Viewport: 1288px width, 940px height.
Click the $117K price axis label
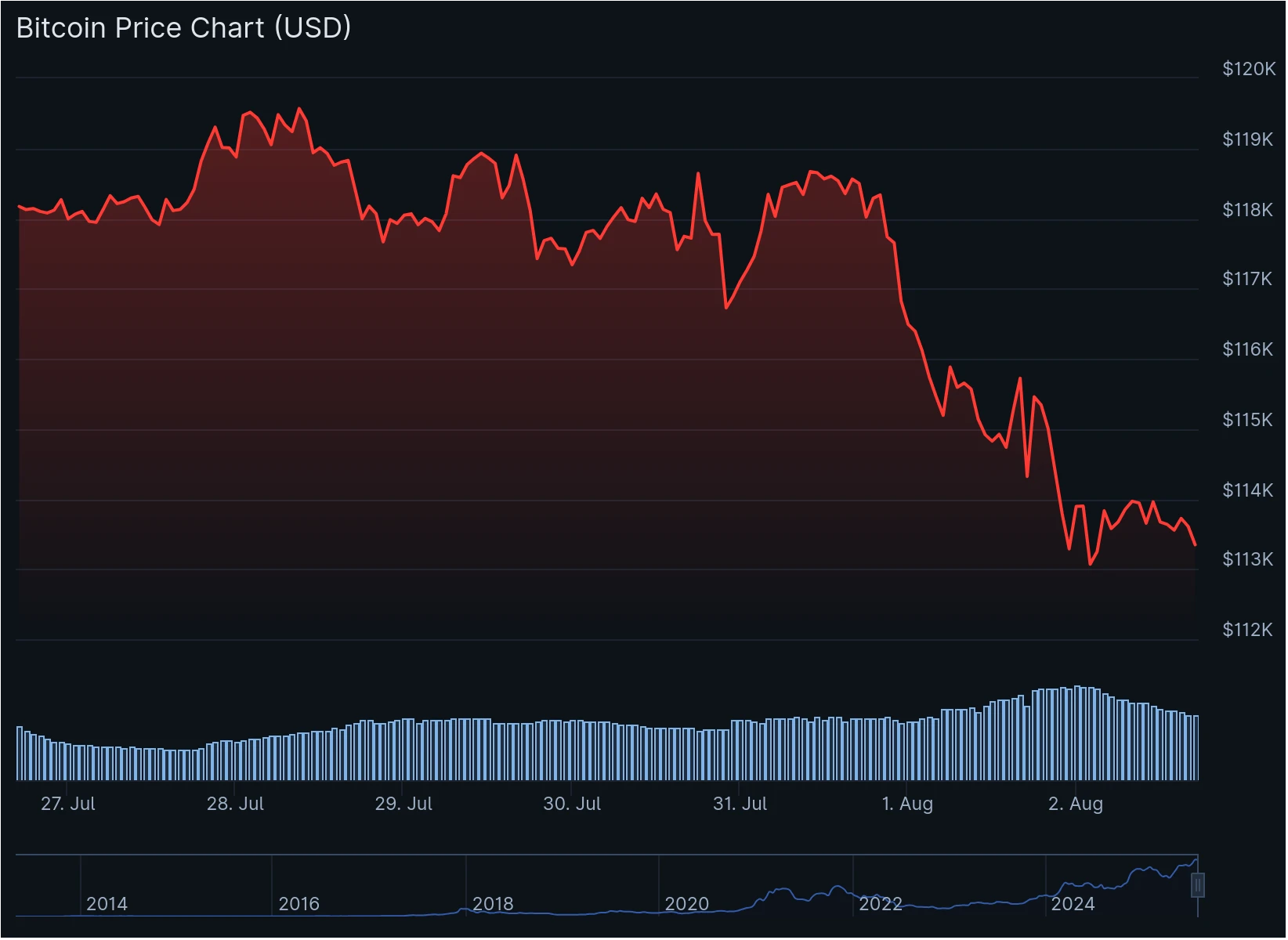click(x=1247, y=279)
